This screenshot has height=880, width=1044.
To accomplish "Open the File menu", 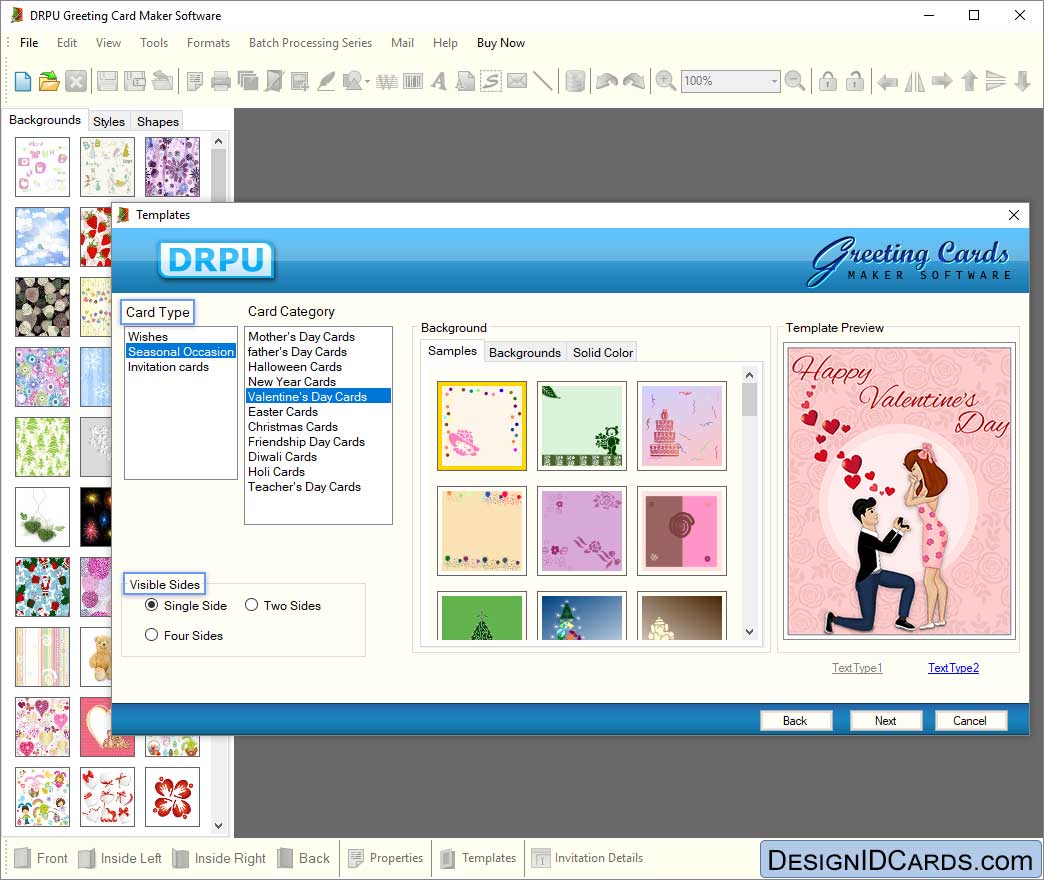I will coord(29,43).
